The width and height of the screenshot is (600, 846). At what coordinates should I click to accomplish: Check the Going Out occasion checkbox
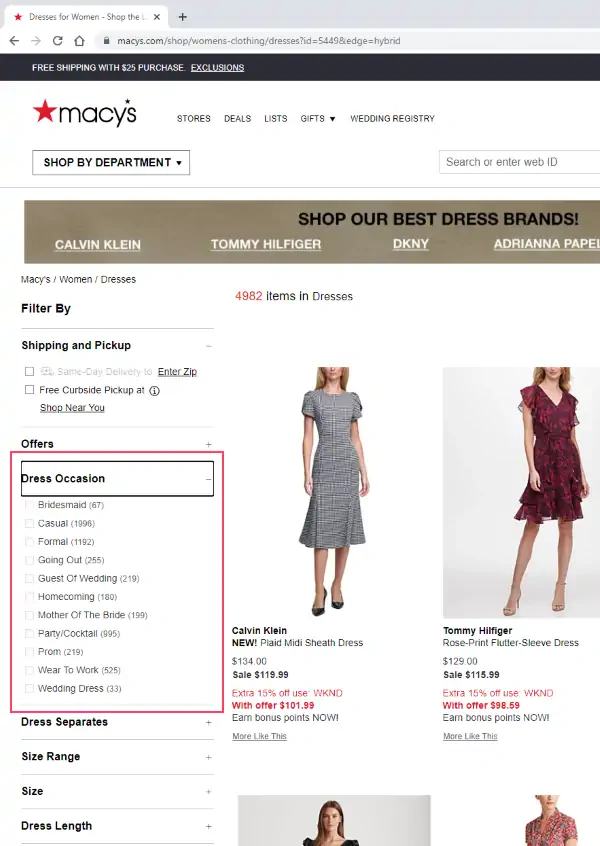coord(30,560)
